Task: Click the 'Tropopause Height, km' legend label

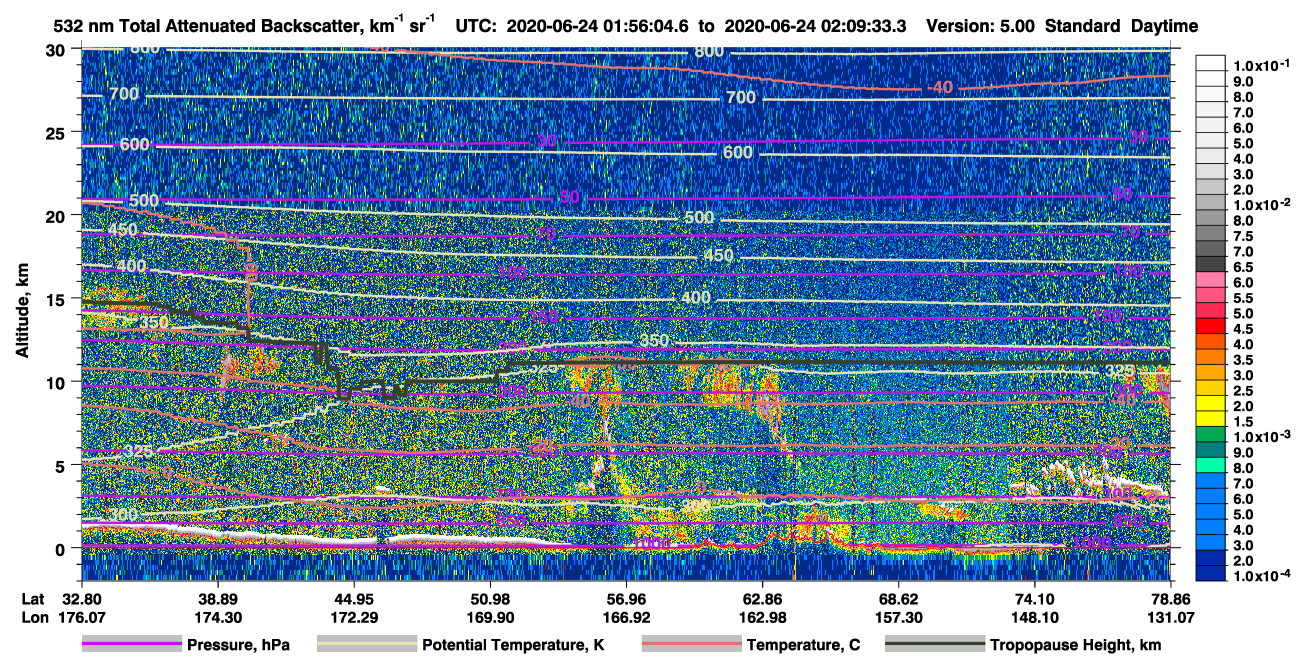Action: click(1075, 645)
